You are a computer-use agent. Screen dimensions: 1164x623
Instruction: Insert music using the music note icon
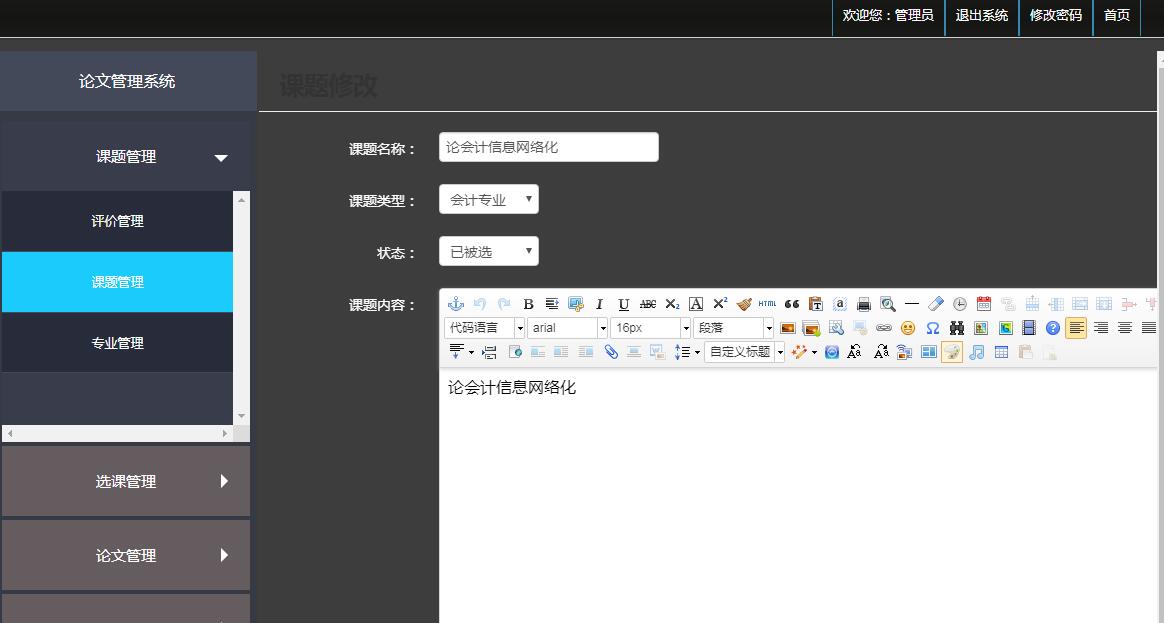tap(977, 352)
